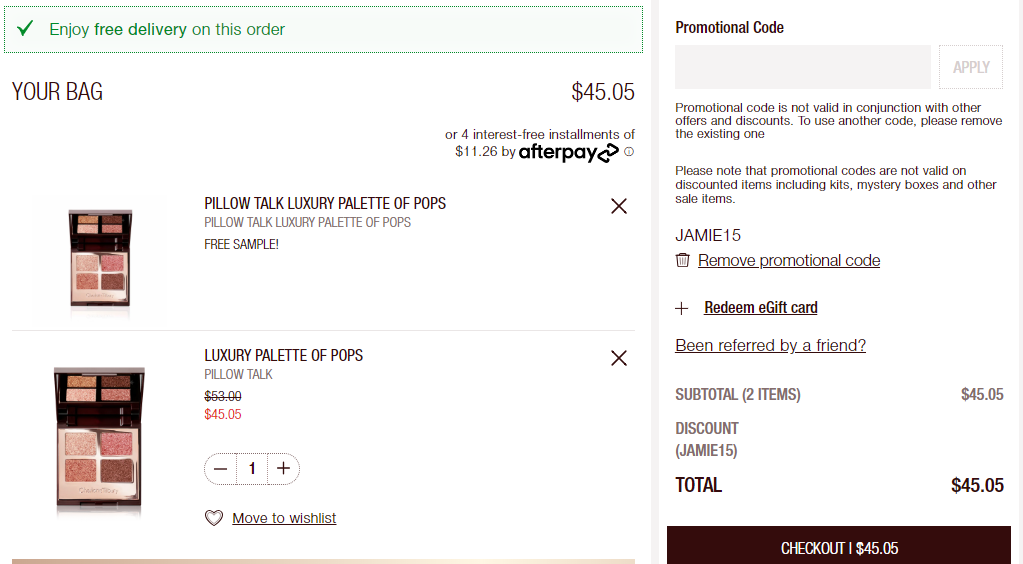Focus the promotional code input field
Image resolution: width=1023 pixels, height=564 pixels.
pos(802,67)
